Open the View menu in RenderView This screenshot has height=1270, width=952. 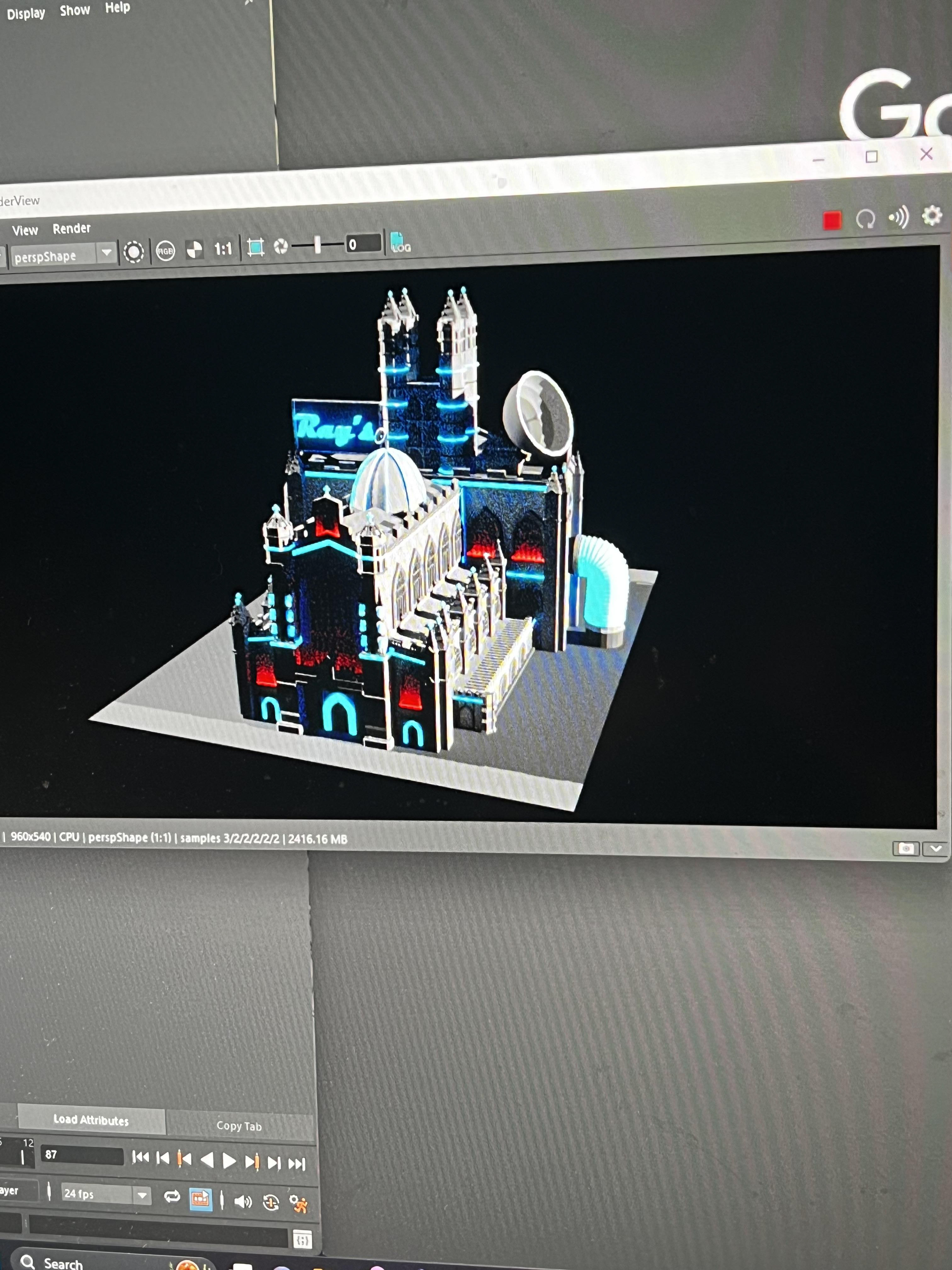click(x=25, y=231)
